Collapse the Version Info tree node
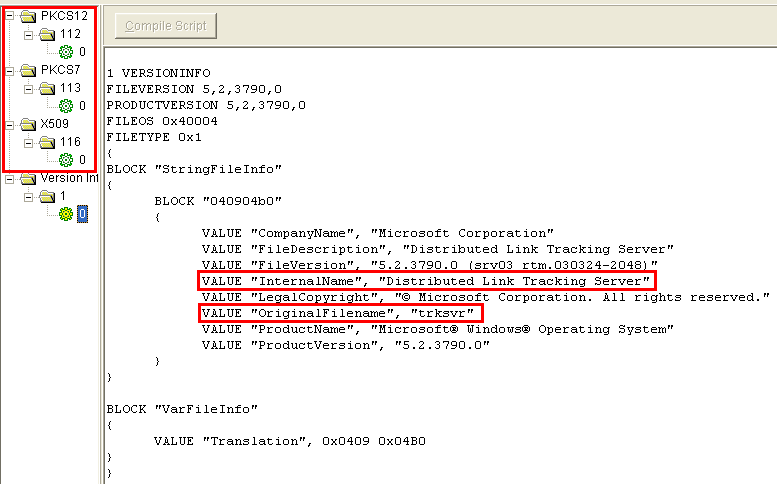The image size is (777, 484). pos(10,178)
